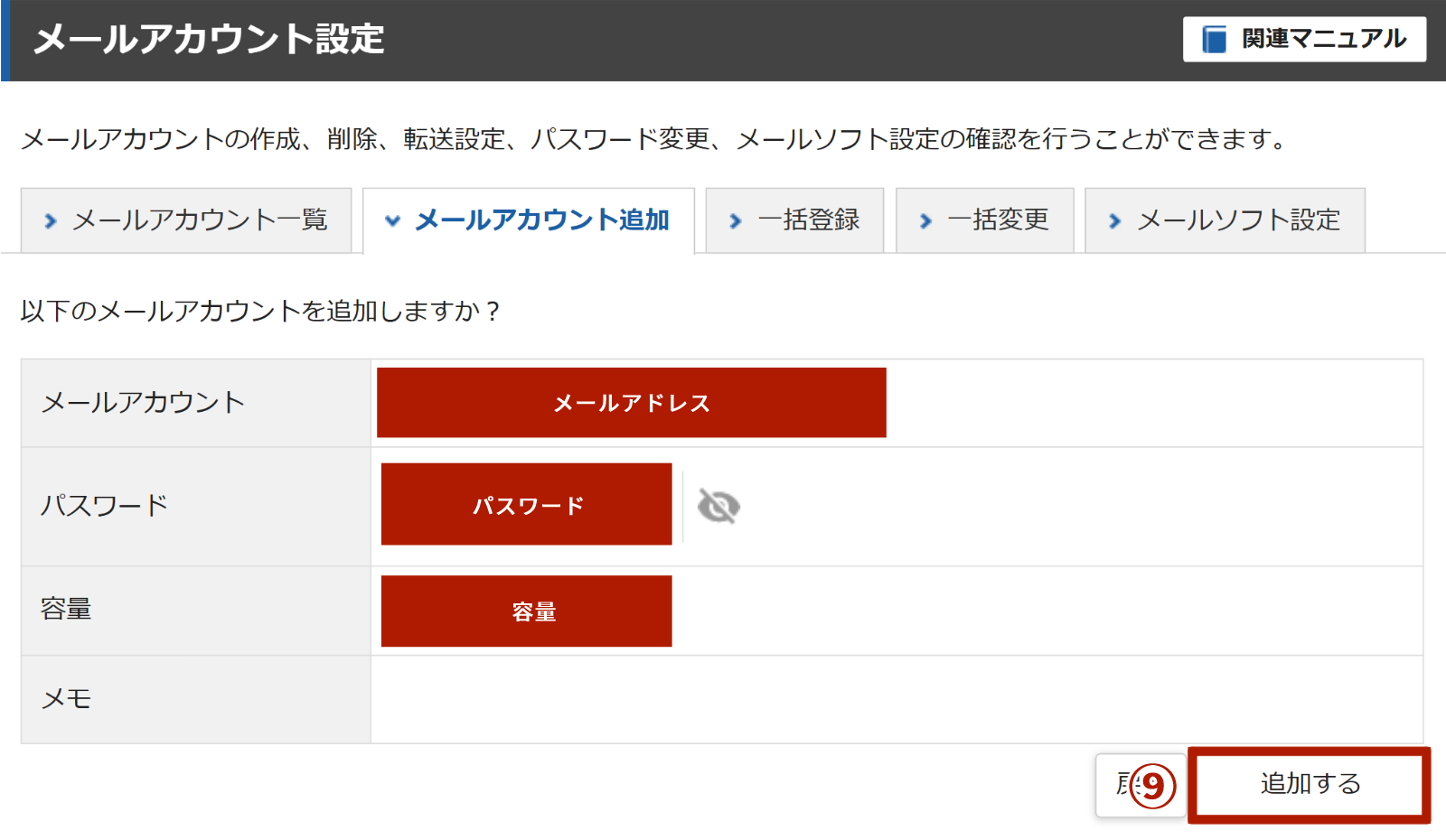
Task: Click the red 容量 value box
Action: pos(526,611)
